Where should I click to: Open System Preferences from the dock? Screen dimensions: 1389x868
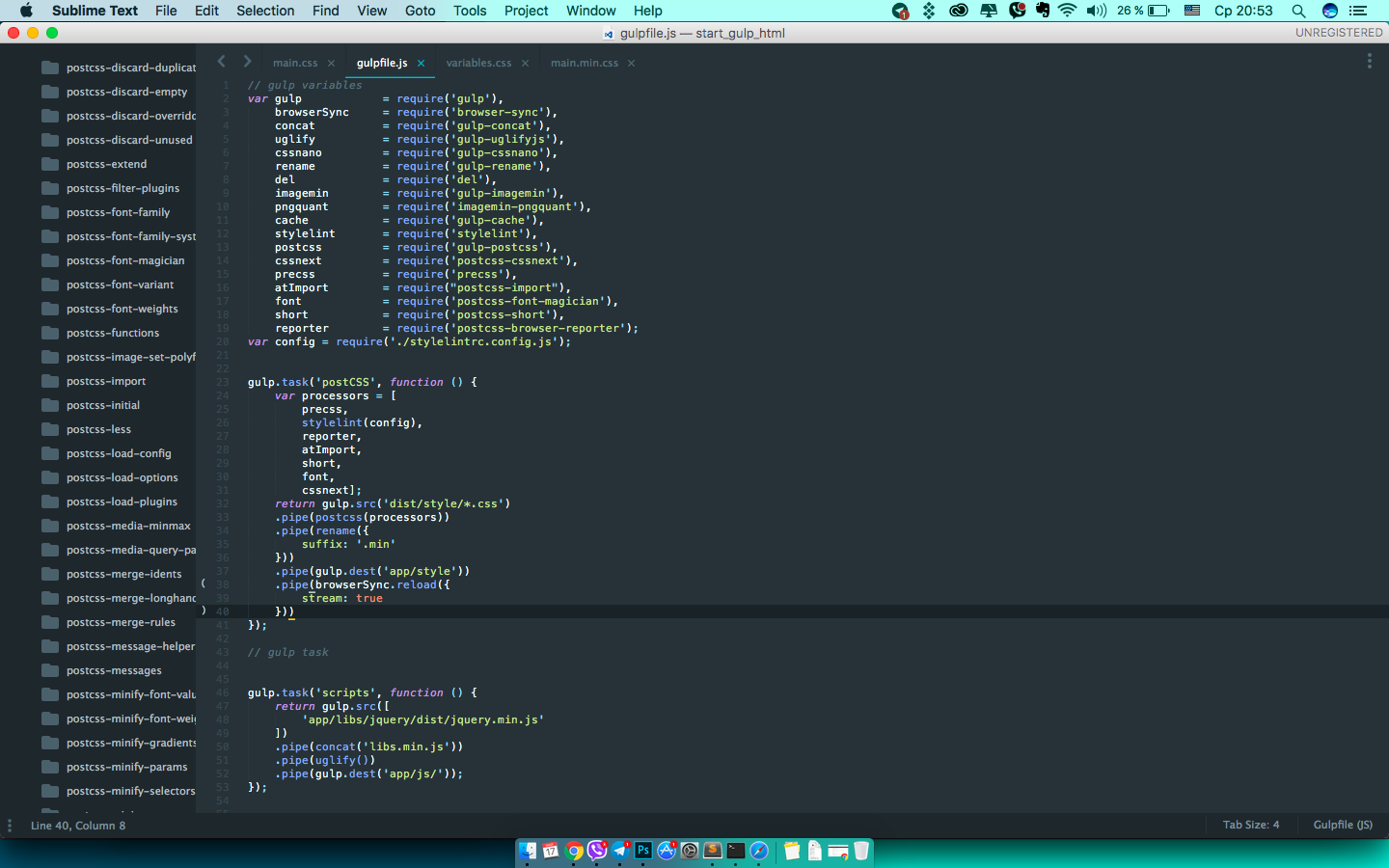(x=690, y=851)
